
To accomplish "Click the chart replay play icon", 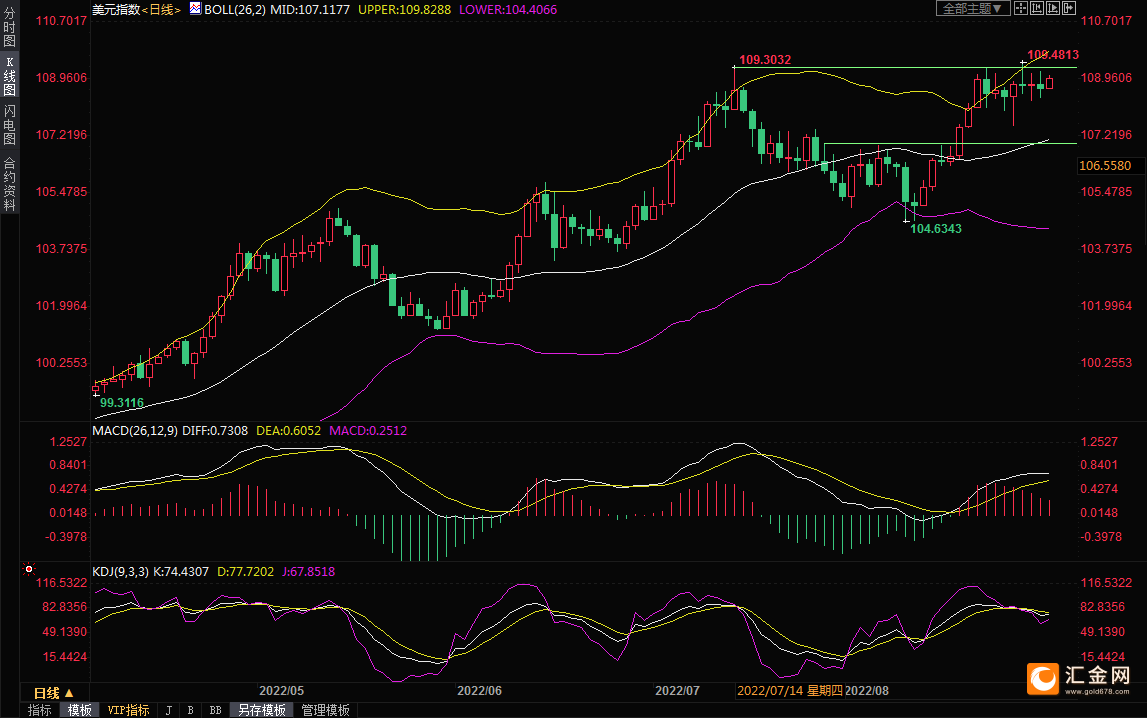I will click(x=1053, y=8).
